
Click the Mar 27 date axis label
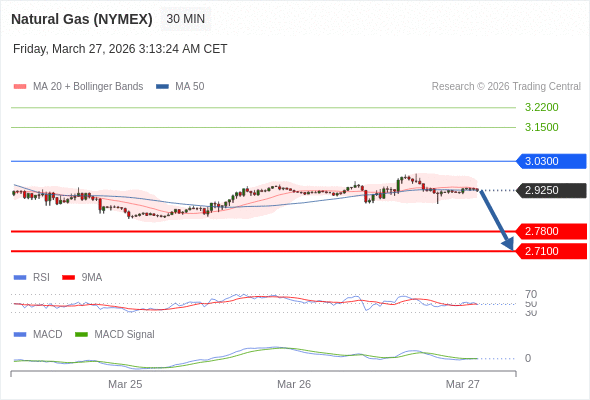click(463, 384)
